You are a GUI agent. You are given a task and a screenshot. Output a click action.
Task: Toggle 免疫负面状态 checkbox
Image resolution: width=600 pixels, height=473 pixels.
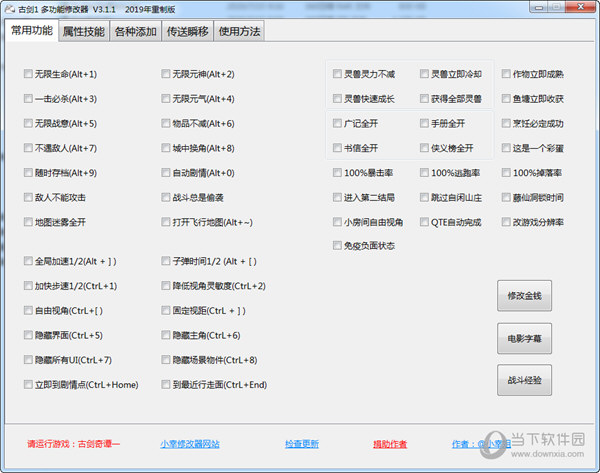tap(337, 246)
